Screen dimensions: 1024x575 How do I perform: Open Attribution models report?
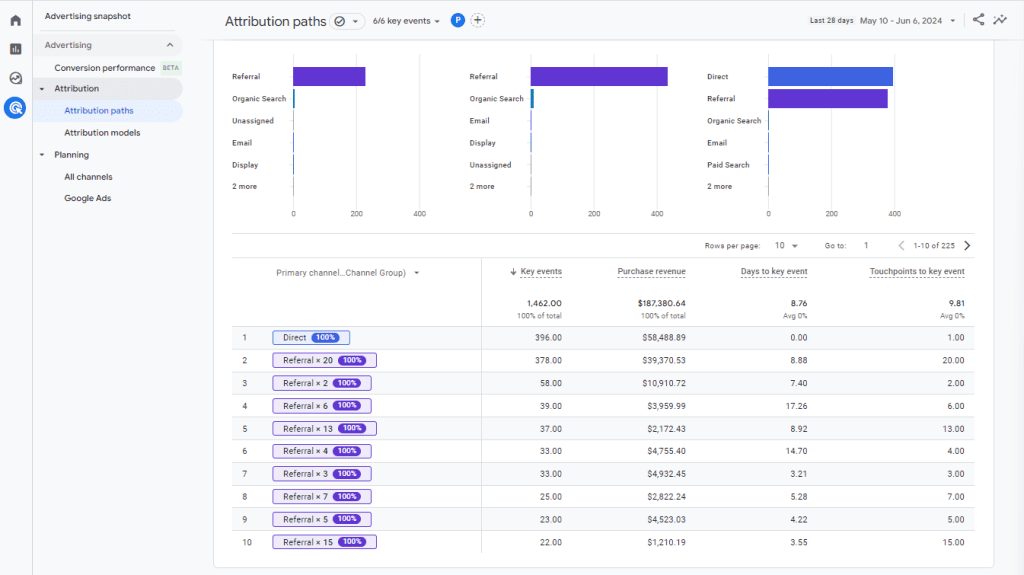pyautogui.click(x=102, y=133)
